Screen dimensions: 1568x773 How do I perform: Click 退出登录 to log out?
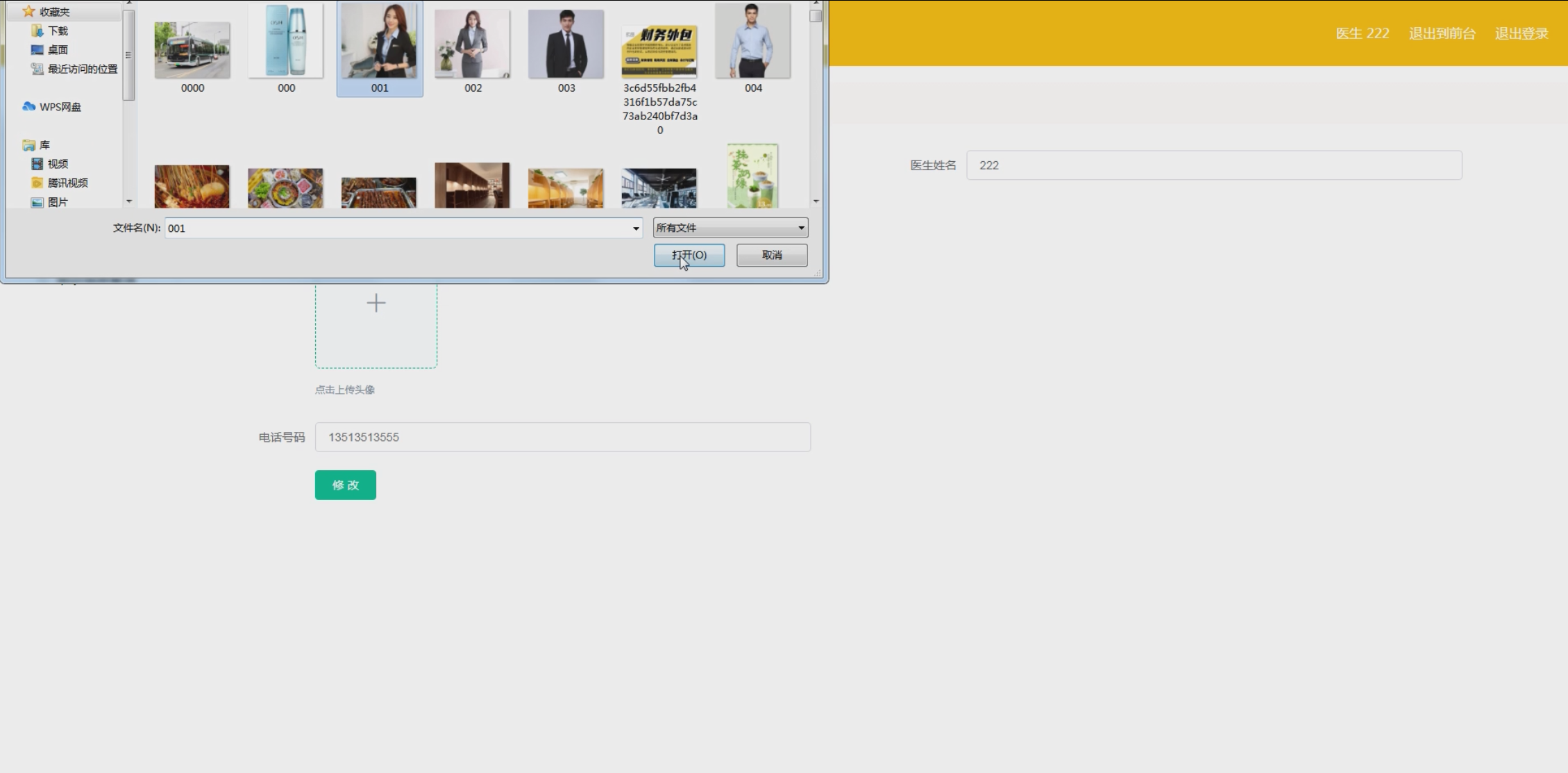(x=1521, y=33)
